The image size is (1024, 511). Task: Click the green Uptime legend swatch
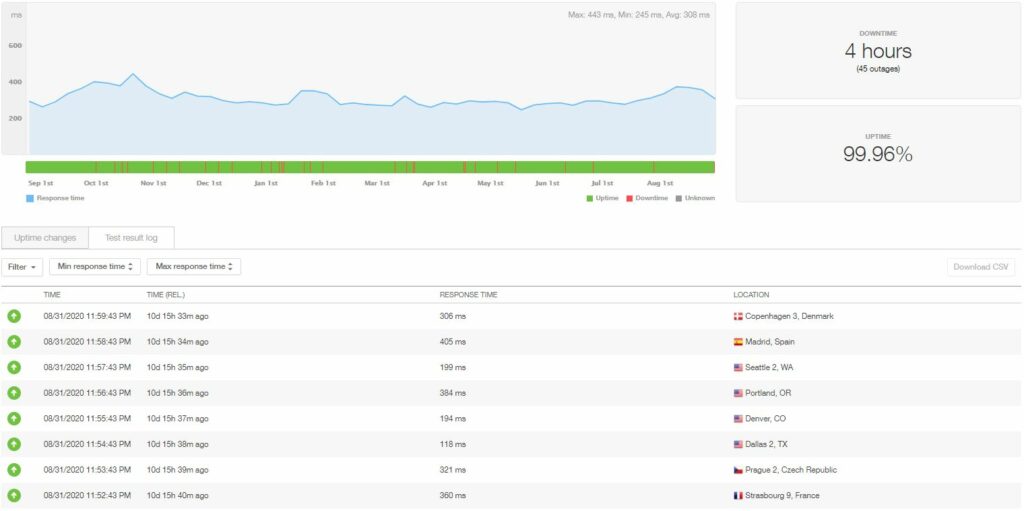click(590, 198)
